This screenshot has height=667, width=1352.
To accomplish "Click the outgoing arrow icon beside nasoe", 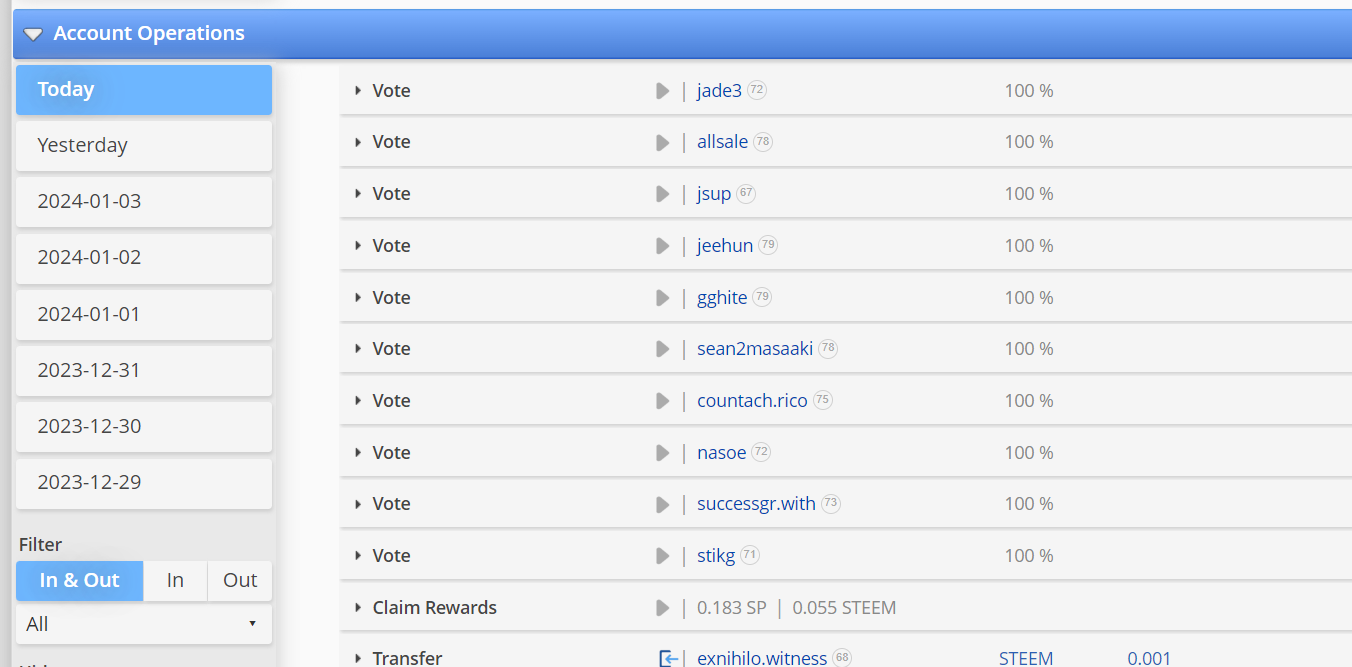I will [662, 453].
